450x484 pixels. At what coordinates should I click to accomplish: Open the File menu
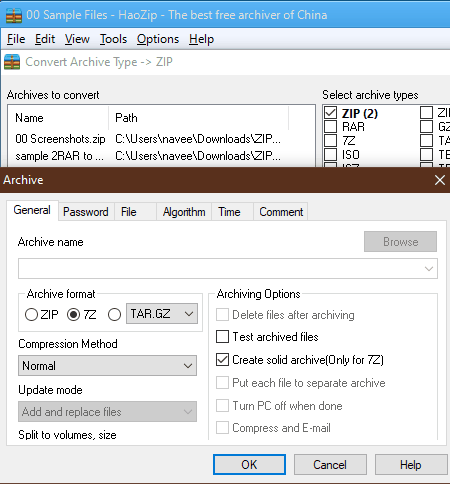tap(16, 39)
